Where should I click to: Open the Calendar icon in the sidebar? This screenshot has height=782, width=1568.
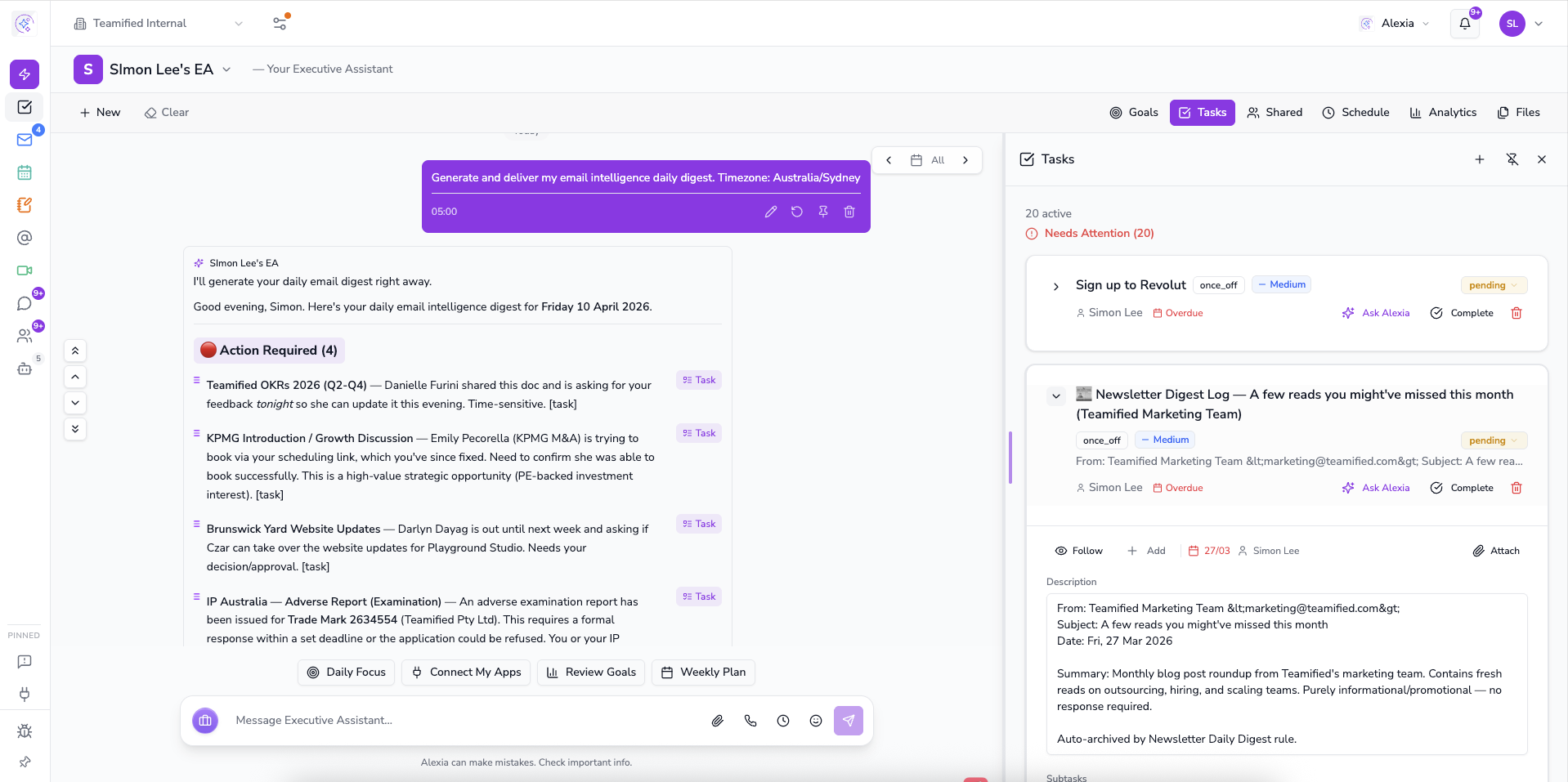[24, 172]
